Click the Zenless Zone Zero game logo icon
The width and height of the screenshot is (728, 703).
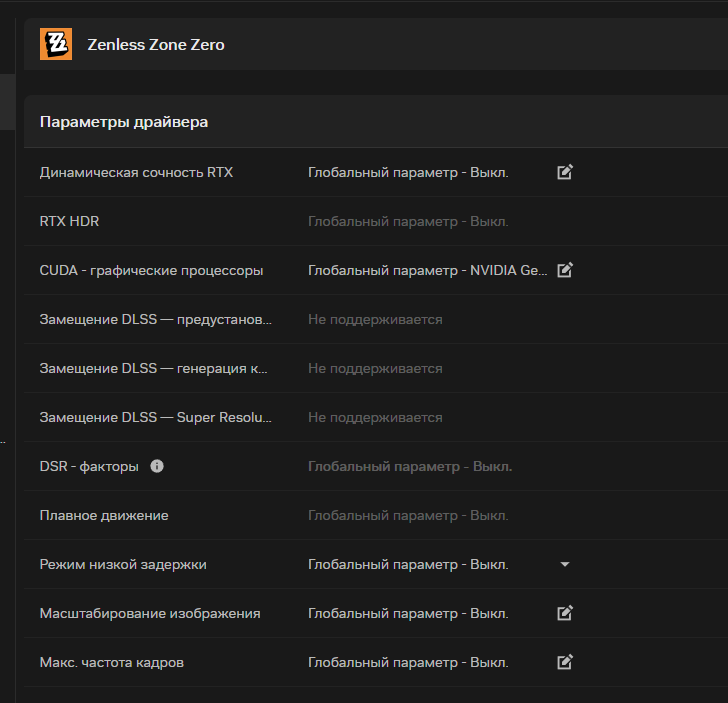pyautogui.click(x=56, y=44)
